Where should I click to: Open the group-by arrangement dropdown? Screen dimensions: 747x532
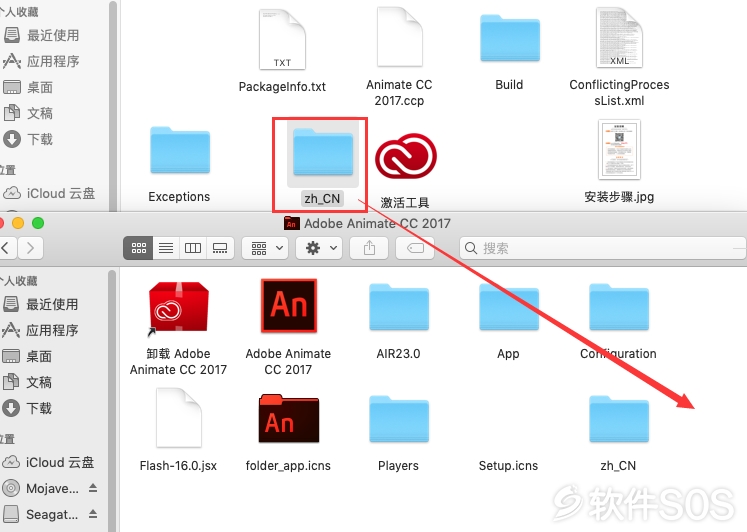(265, 248)
